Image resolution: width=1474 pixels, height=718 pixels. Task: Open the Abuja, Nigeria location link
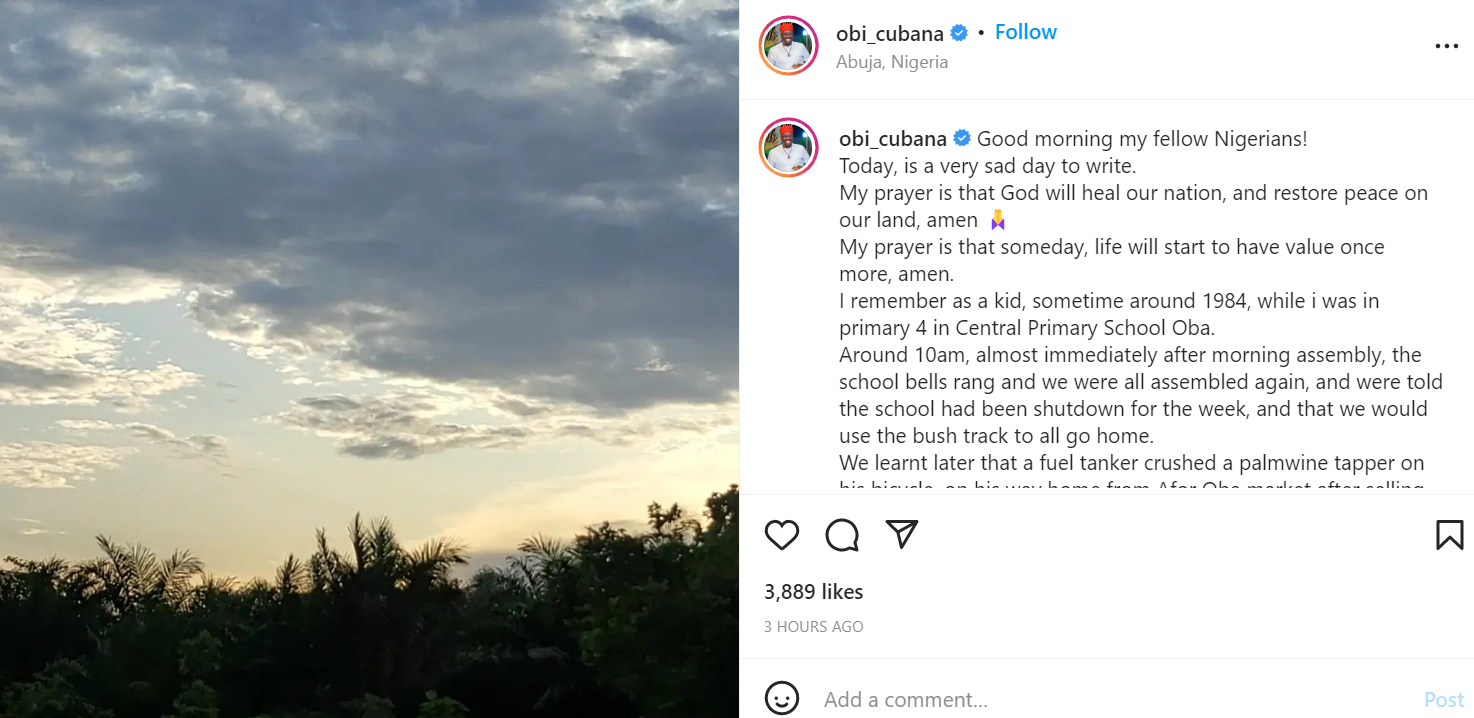892,62
